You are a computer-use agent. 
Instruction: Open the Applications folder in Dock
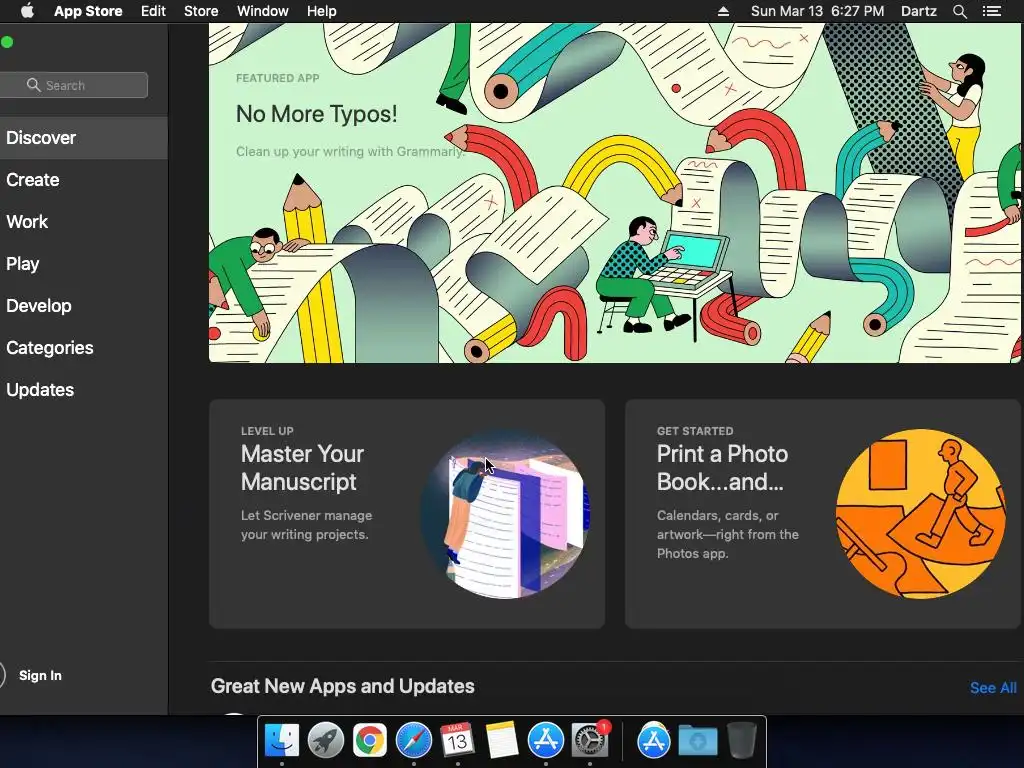(x=653, y=741)
